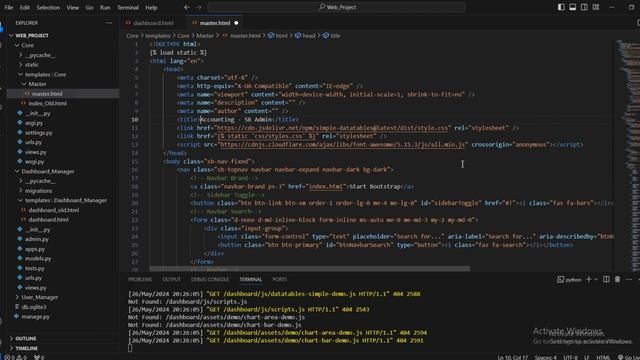This screenshot has height=360, width=640.
Task: Open the Go menu
Action: coord(89,7)
